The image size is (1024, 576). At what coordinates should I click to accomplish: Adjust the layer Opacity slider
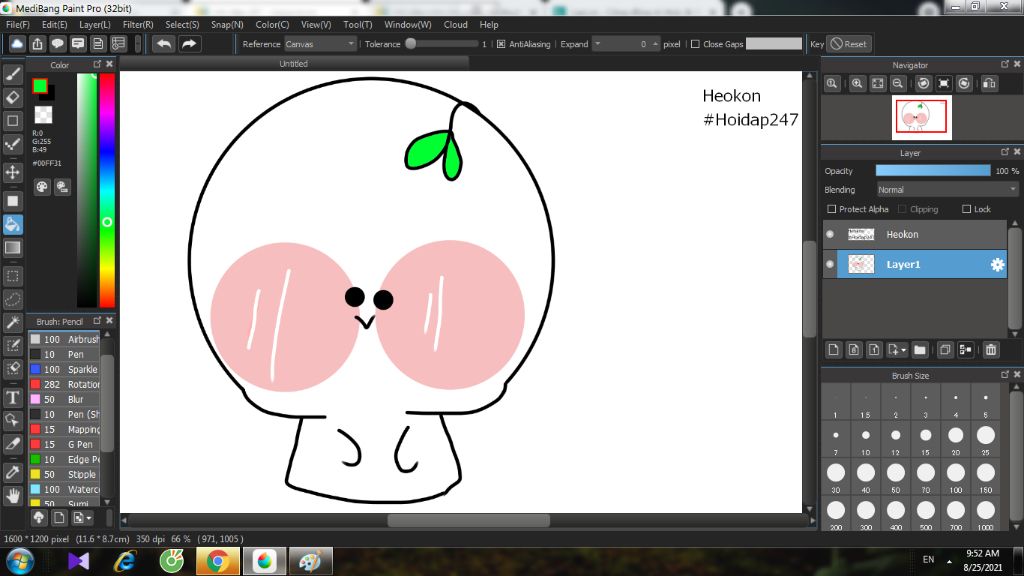pos(933,170)
